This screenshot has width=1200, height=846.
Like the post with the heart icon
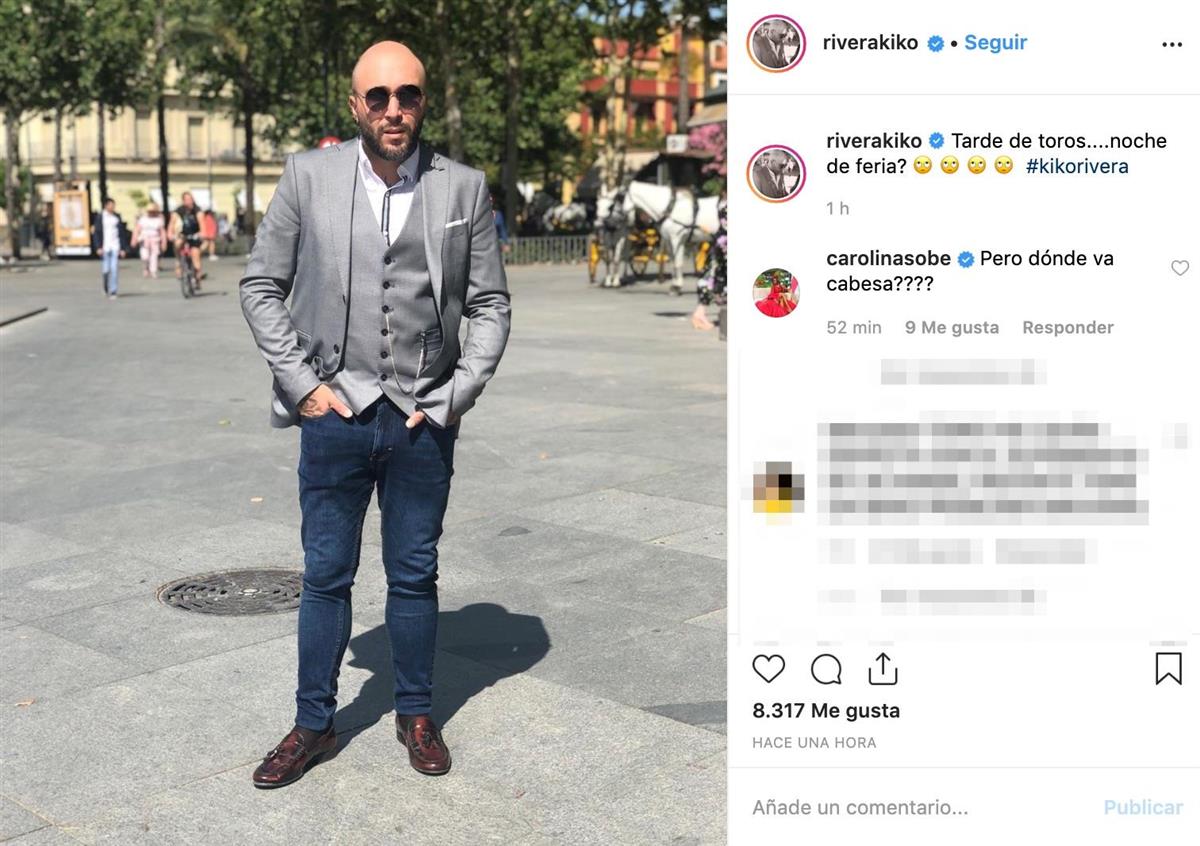click(x=769, y=669)
